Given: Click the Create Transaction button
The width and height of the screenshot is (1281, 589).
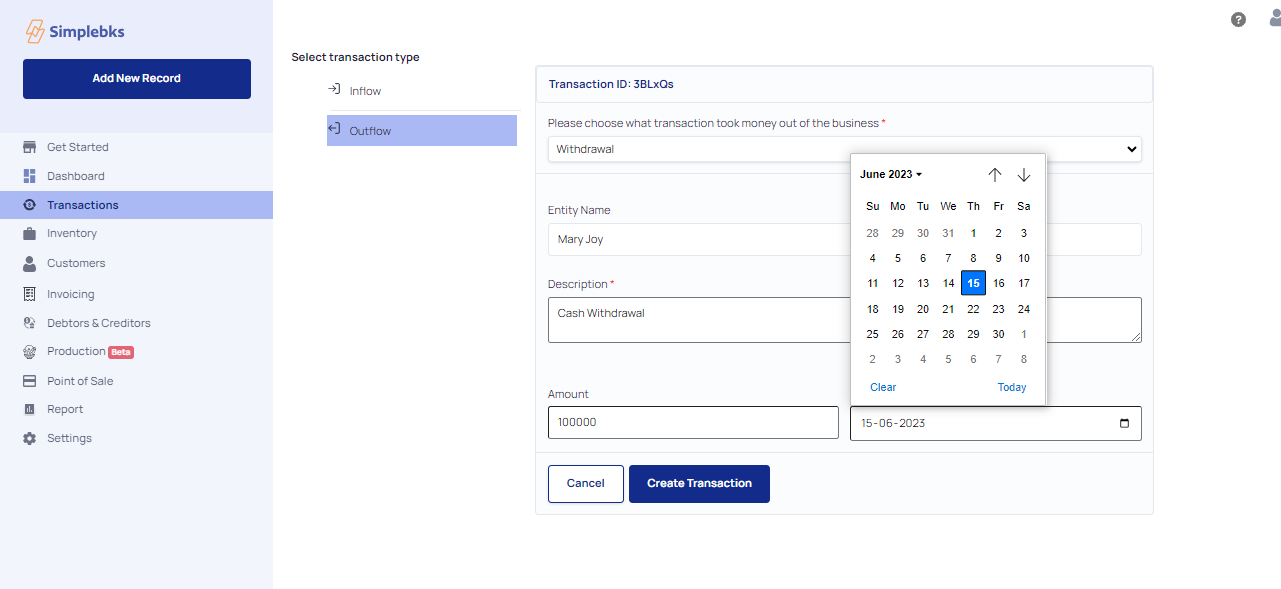Looking at the screenshot, I should click(x=699, y=484).
